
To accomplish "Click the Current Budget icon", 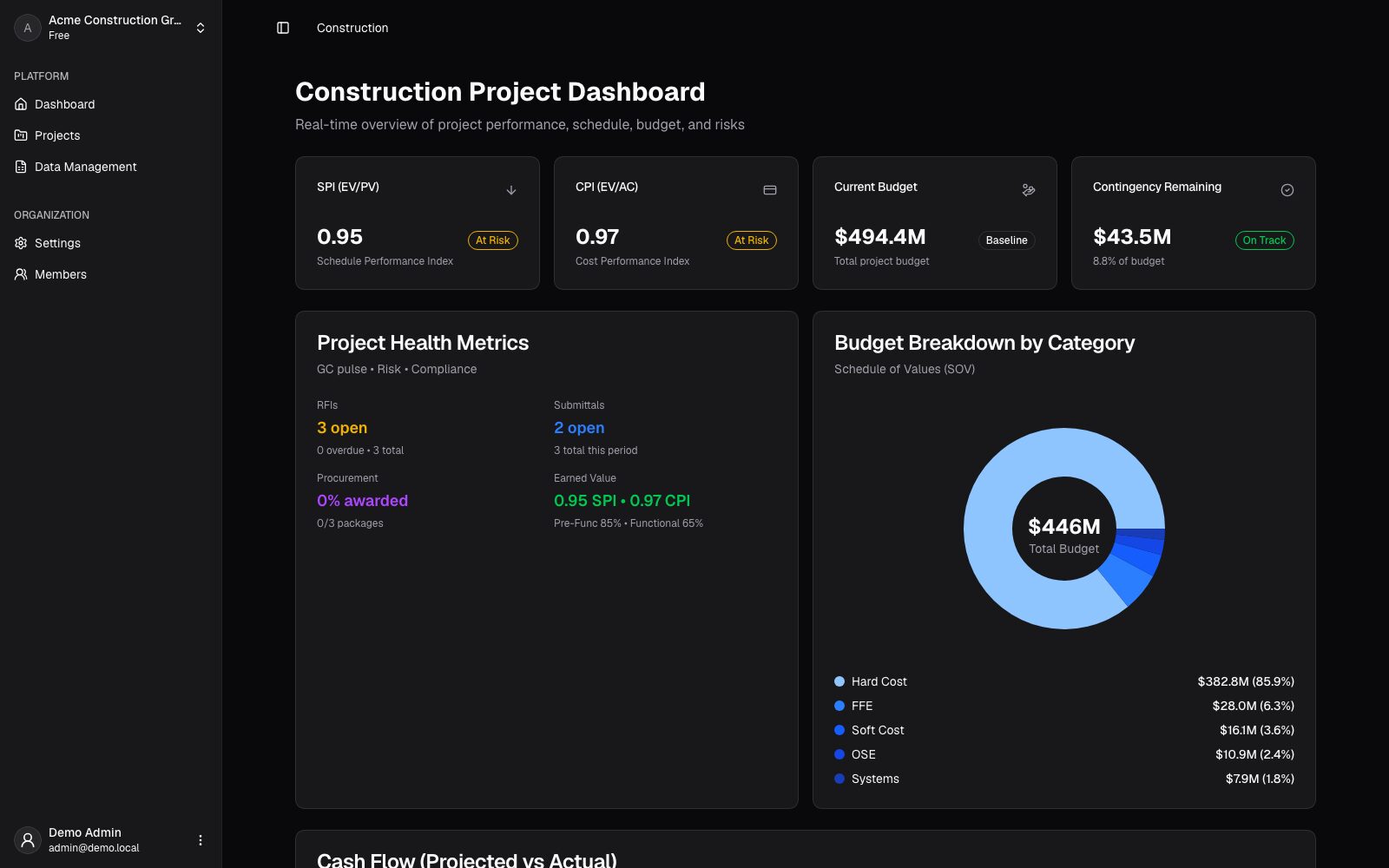I will coord(1029,190).
